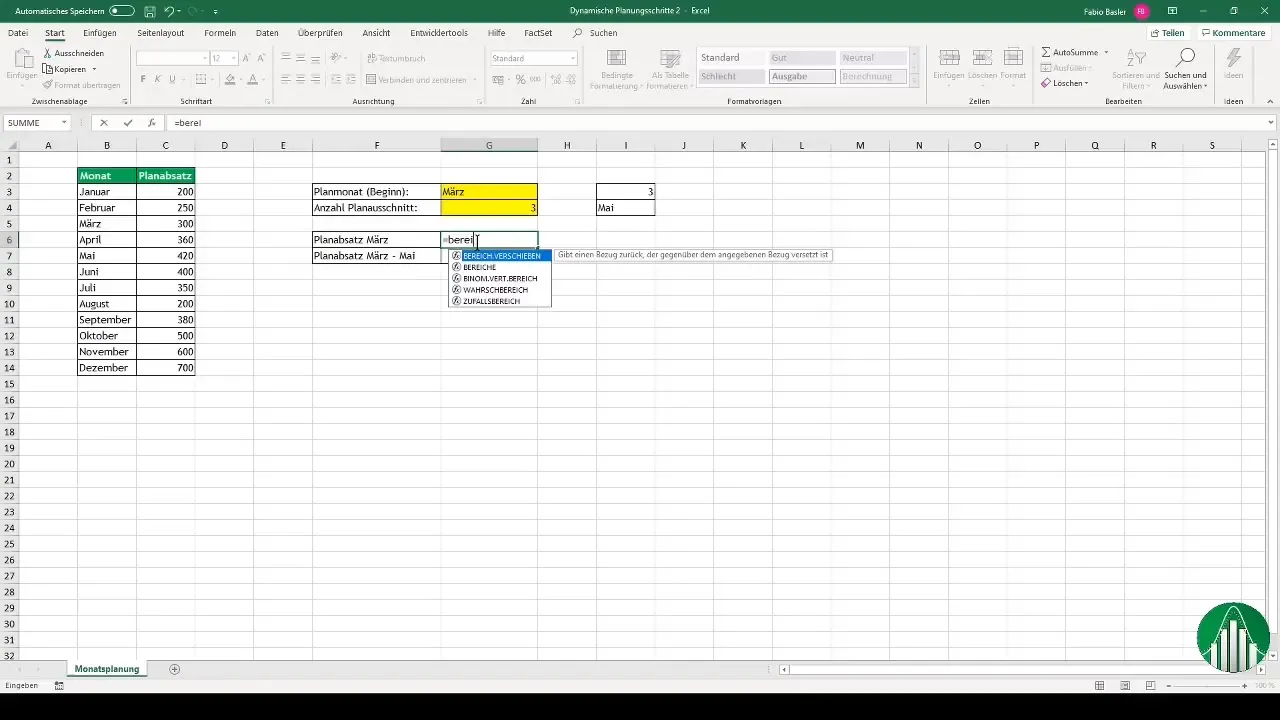The width and height of the screenshot is (1280, 720).
Task: Click the Textumbruch wrap text button
Action: 396,58
